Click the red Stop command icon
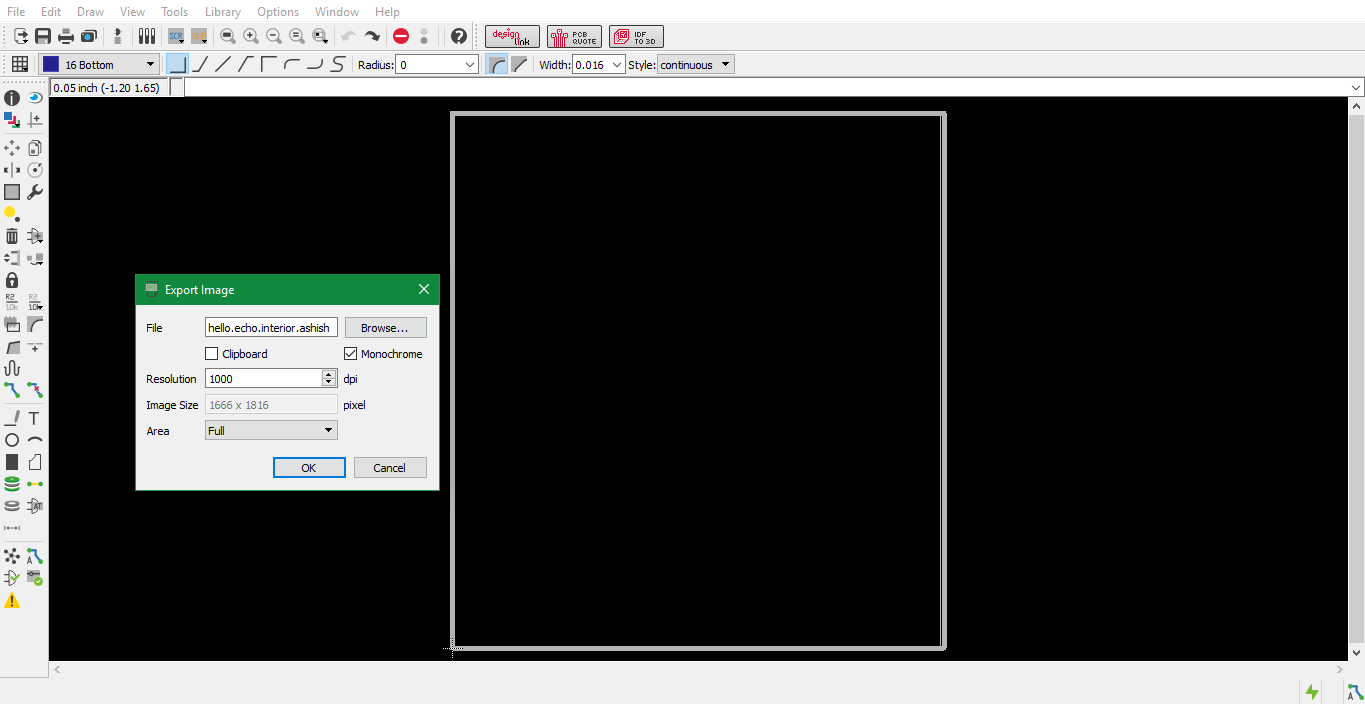Image resolution: width=1365 pixels, height=704 pixels. (401, 36)
